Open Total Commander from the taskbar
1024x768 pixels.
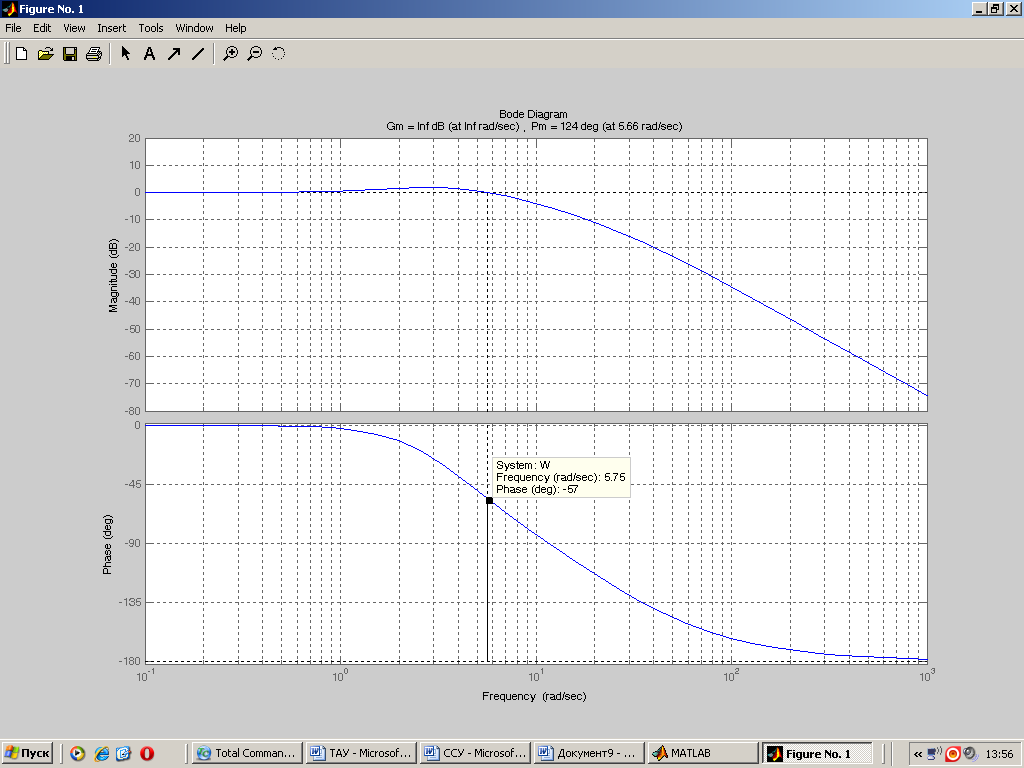click(246, 753)
